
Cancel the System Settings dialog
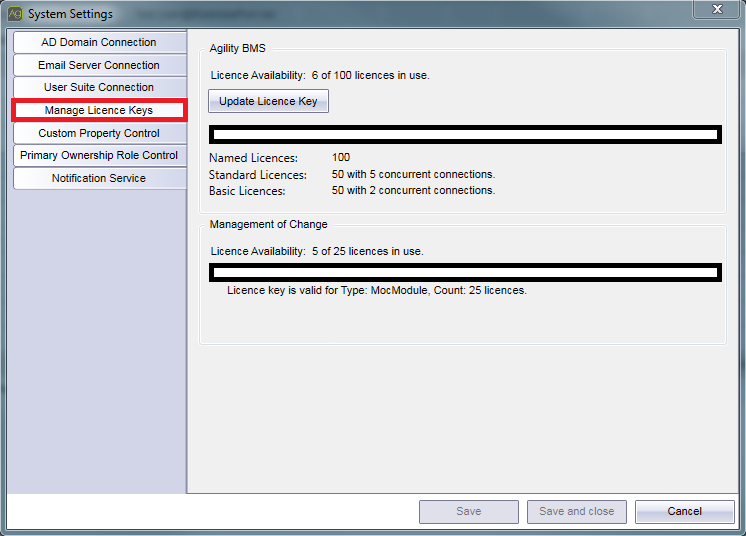(685, 512)
